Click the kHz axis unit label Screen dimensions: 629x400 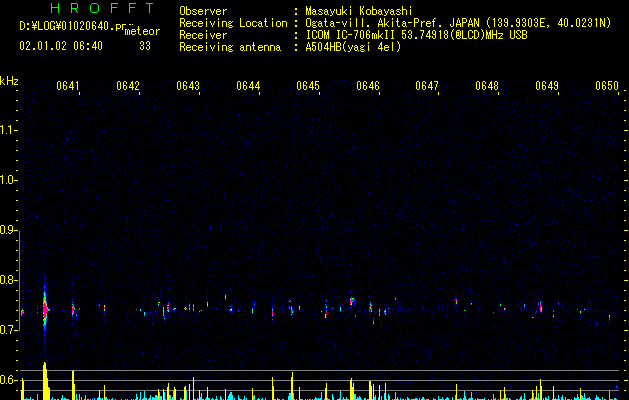9,81
